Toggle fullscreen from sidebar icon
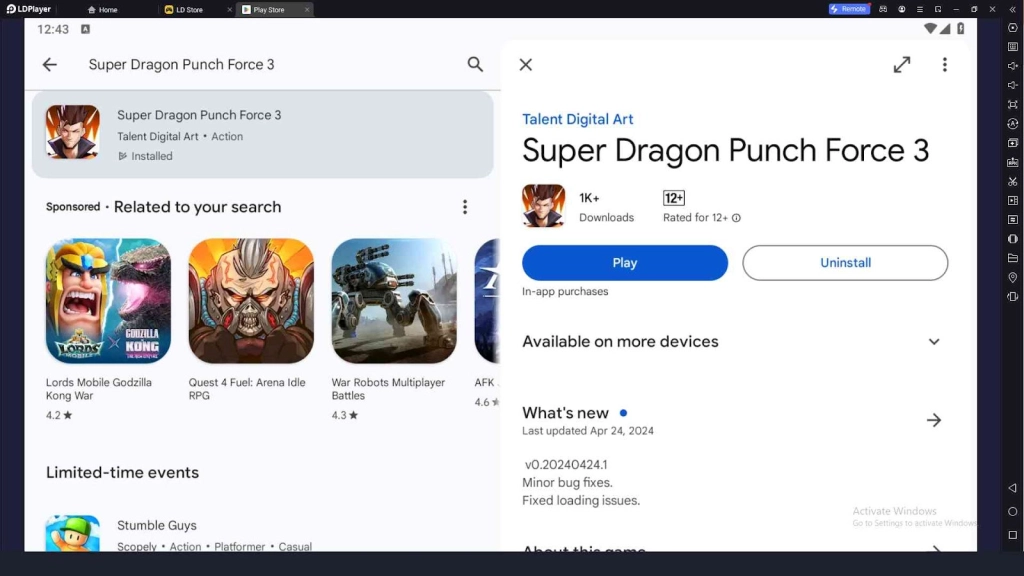The image size is (1024, 576). tap(1013, 104)
